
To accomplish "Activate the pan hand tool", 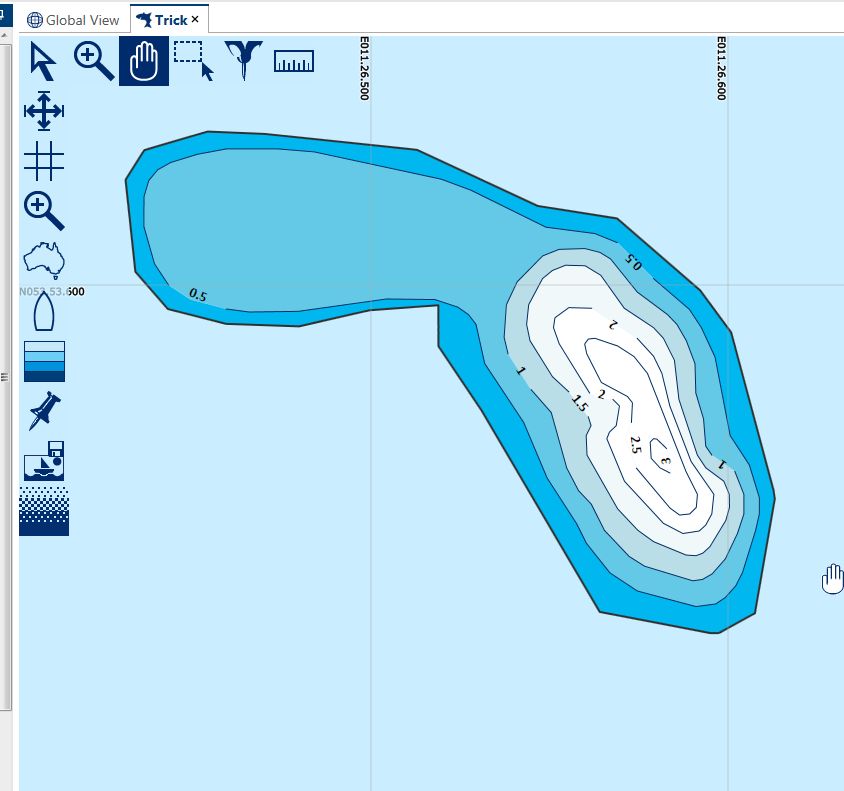I will [144, 61].
